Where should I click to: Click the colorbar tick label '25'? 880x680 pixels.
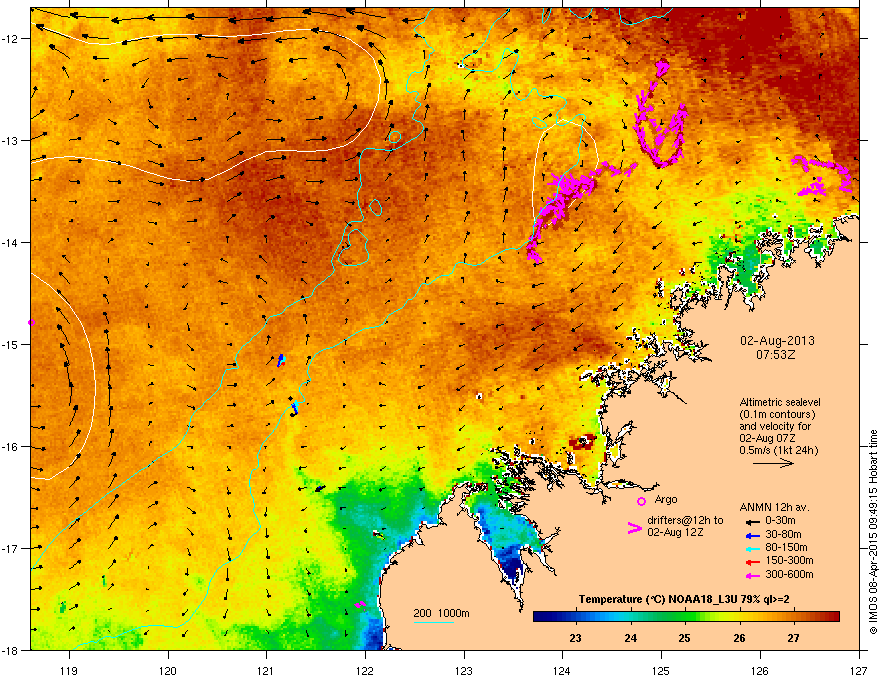pyautogui.click(x=684, y=638)
